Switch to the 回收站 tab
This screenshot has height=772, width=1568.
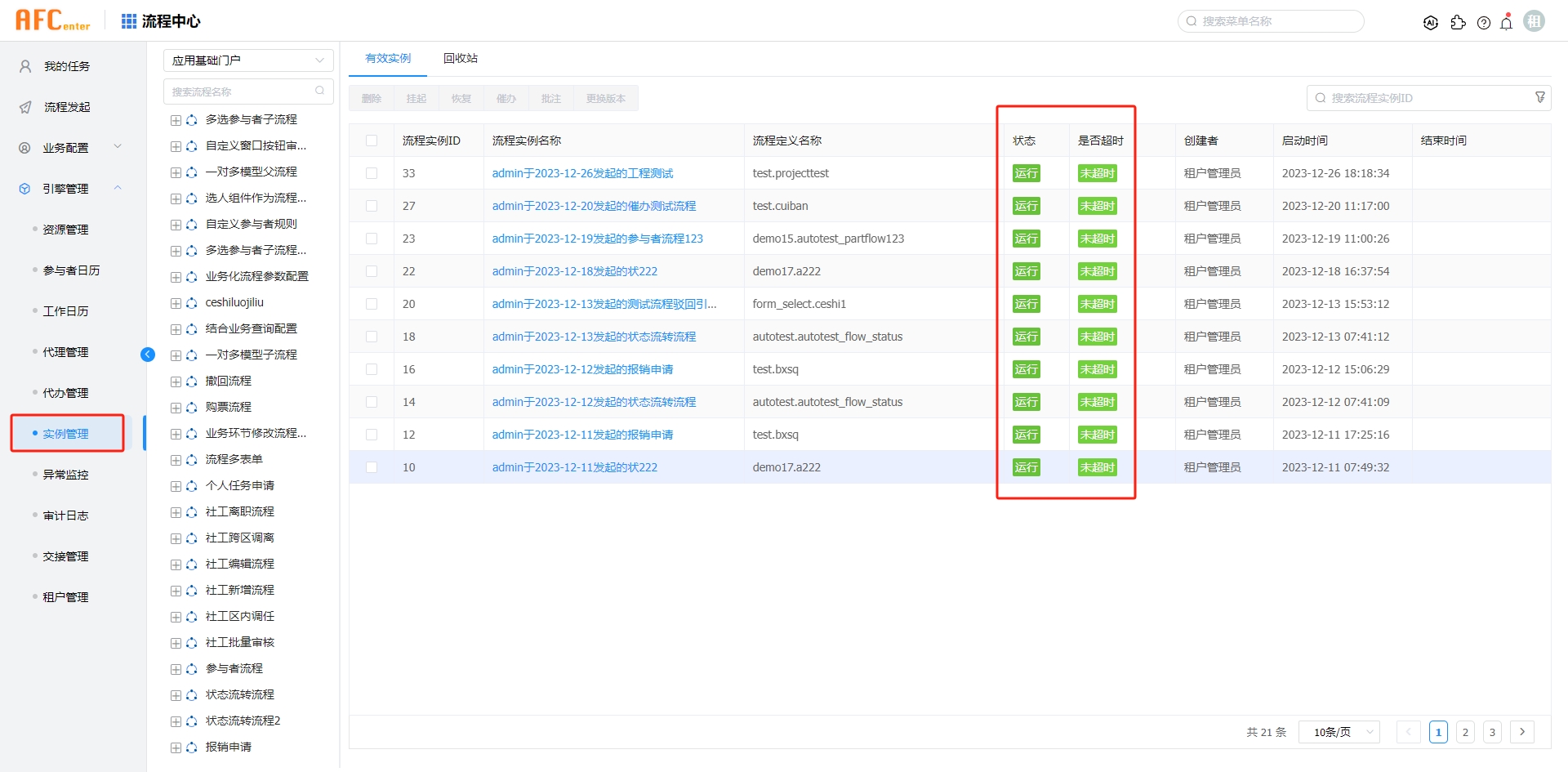[460, 58]
